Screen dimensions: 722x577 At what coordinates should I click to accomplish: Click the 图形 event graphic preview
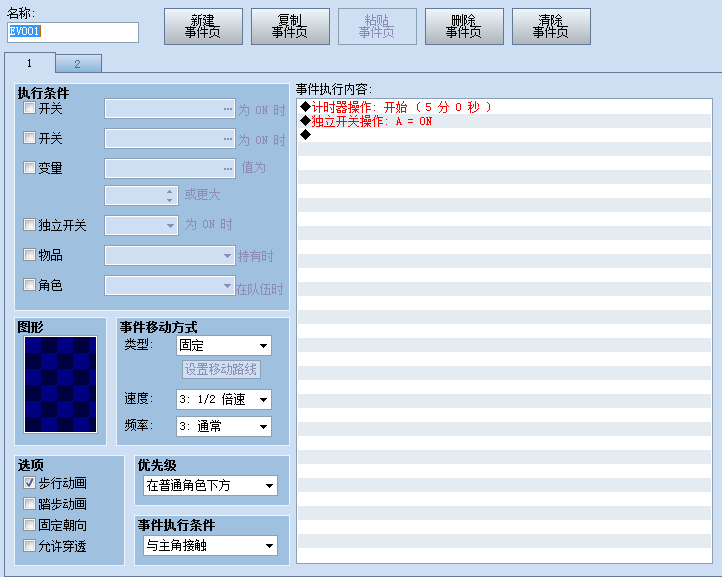point(60,385)
